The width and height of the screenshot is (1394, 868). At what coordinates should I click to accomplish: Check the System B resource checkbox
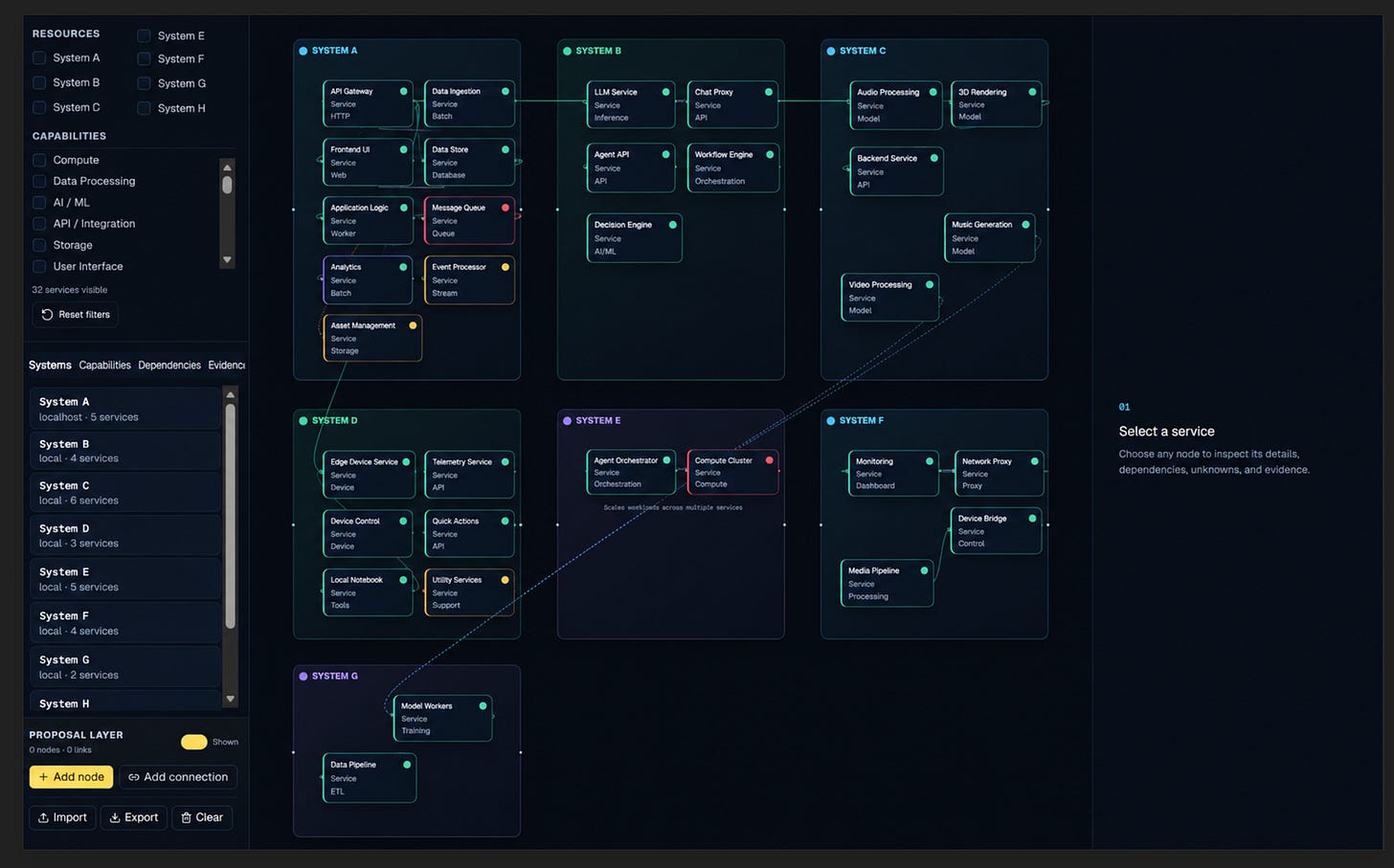(39, 82)
